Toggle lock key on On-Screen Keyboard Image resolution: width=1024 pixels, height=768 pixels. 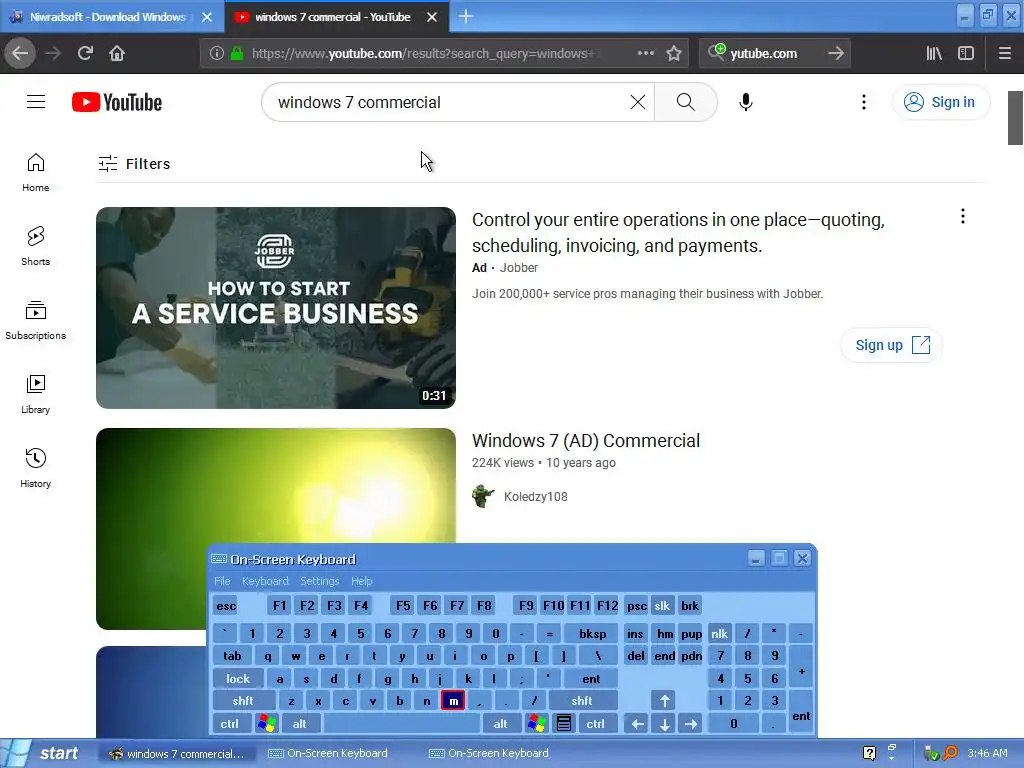click(238, 679)
